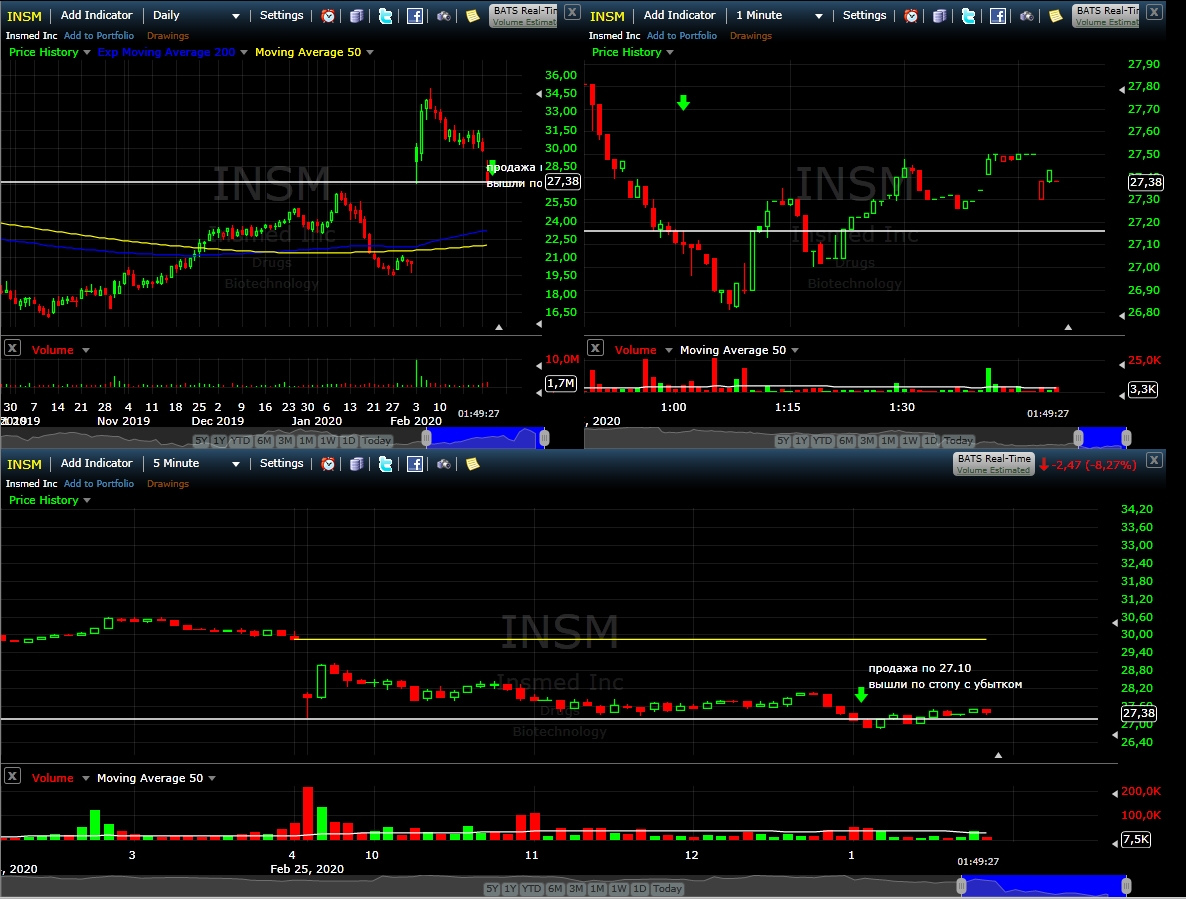
Task: Click 'Insmed Inc' name in 1 Minute chart
Action: (614, 36)
